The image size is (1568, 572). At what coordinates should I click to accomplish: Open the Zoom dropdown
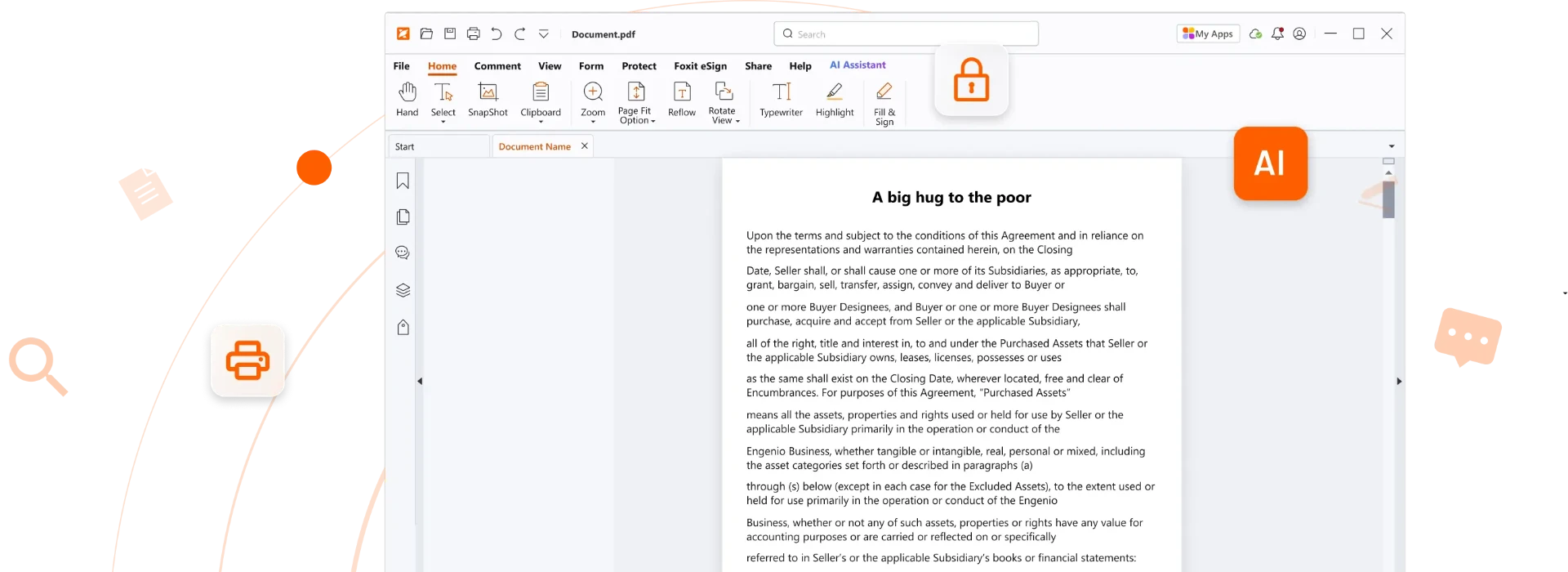593,122
